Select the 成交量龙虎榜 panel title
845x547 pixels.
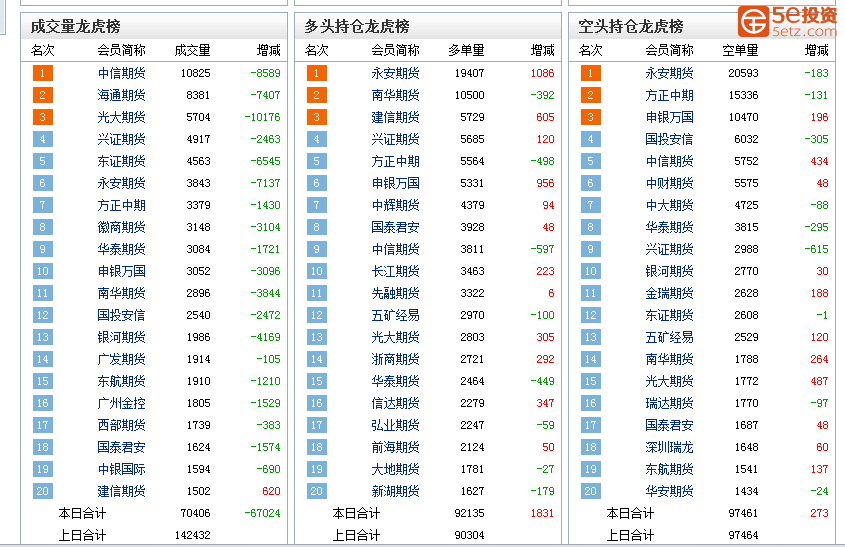[75, 26]
